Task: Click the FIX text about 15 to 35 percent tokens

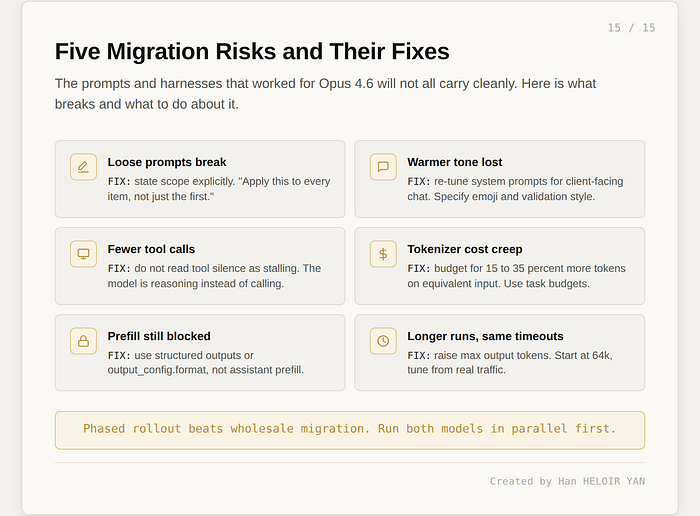Action: tap(516, 276)
